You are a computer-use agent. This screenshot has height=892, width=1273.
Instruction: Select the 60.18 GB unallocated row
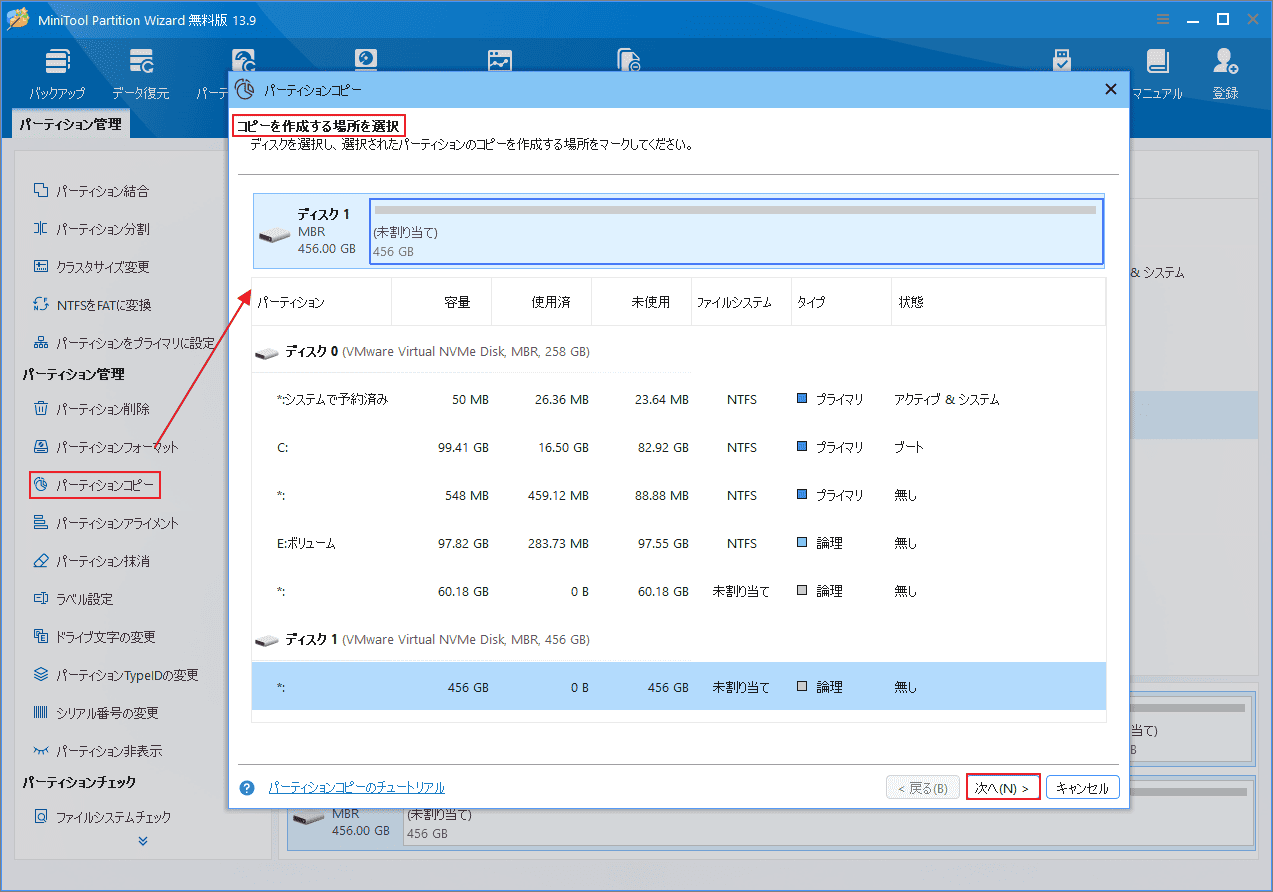(x=679, y=591)
